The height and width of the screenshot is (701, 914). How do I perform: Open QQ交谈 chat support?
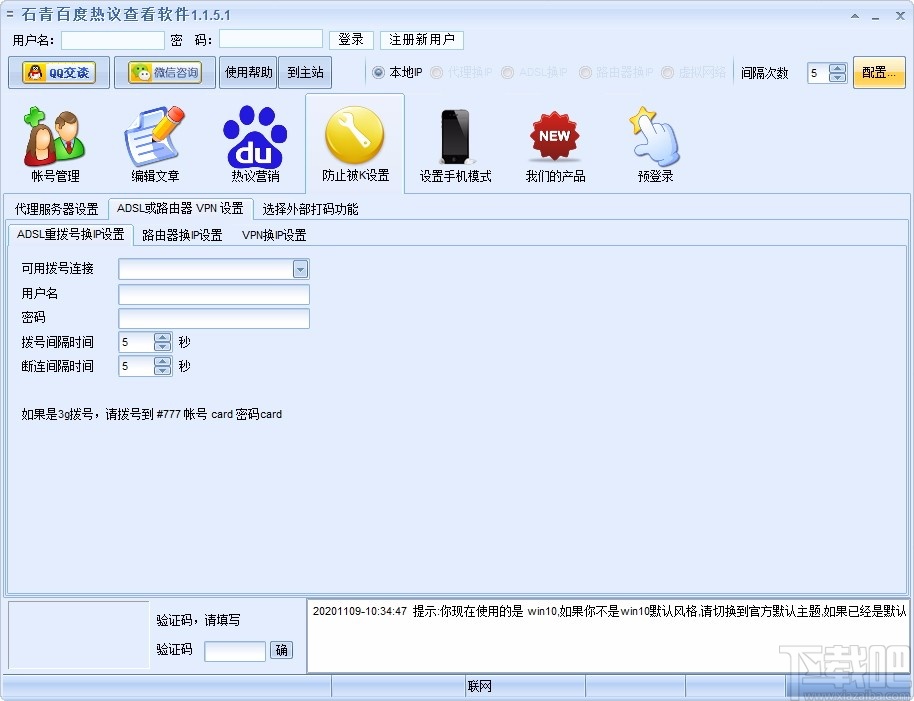pos(60,72)
